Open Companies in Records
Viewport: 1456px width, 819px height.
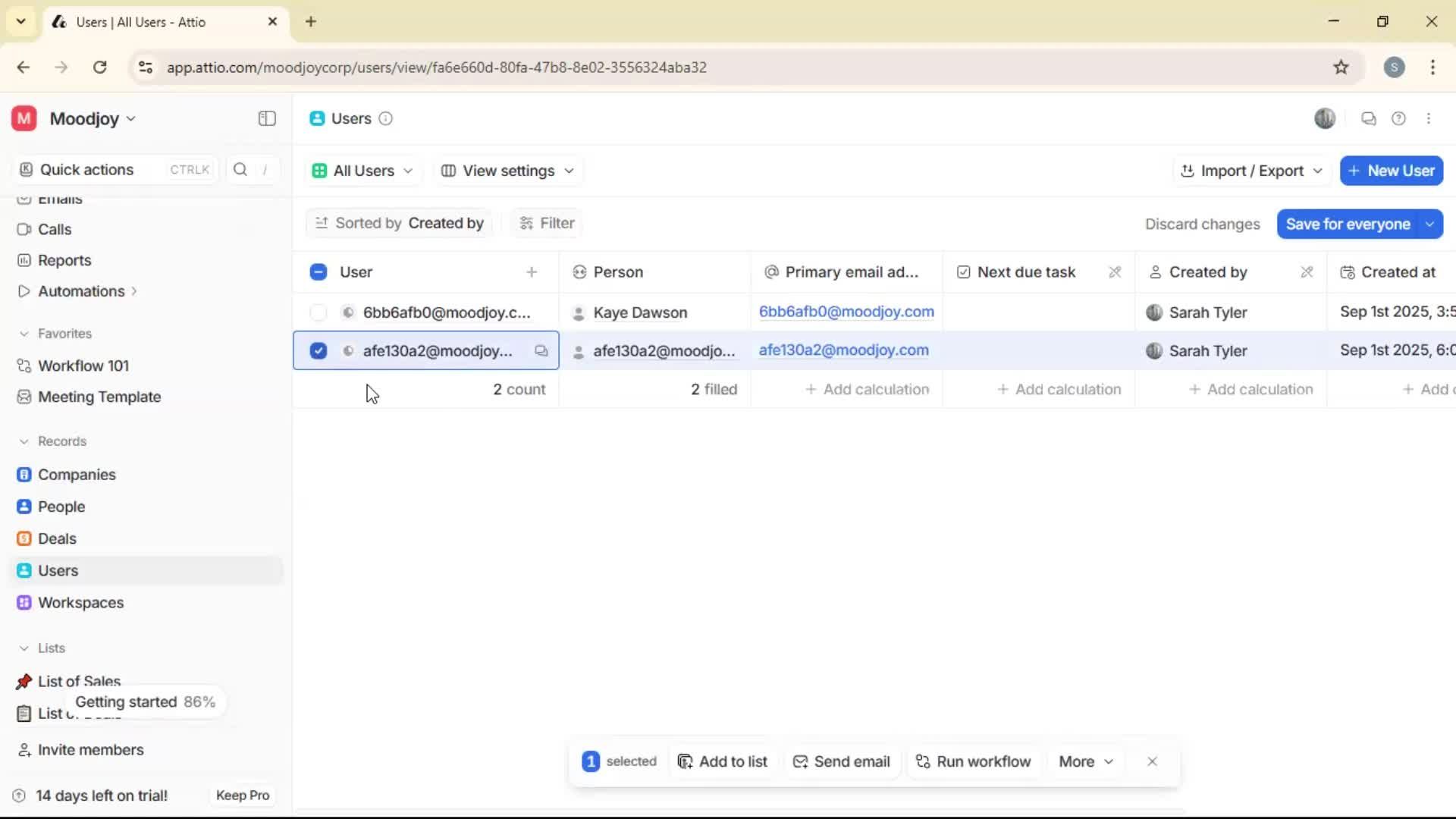(x=76, y=475)
